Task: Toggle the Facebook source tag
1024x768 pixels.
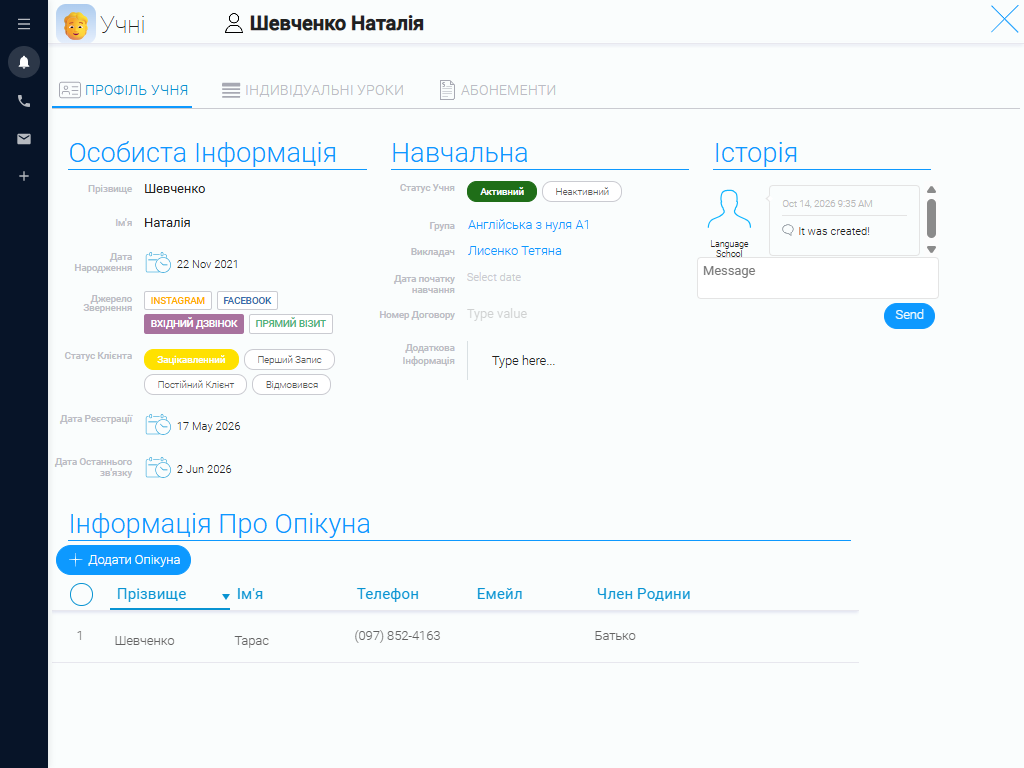Action: (x=247, y=300)
